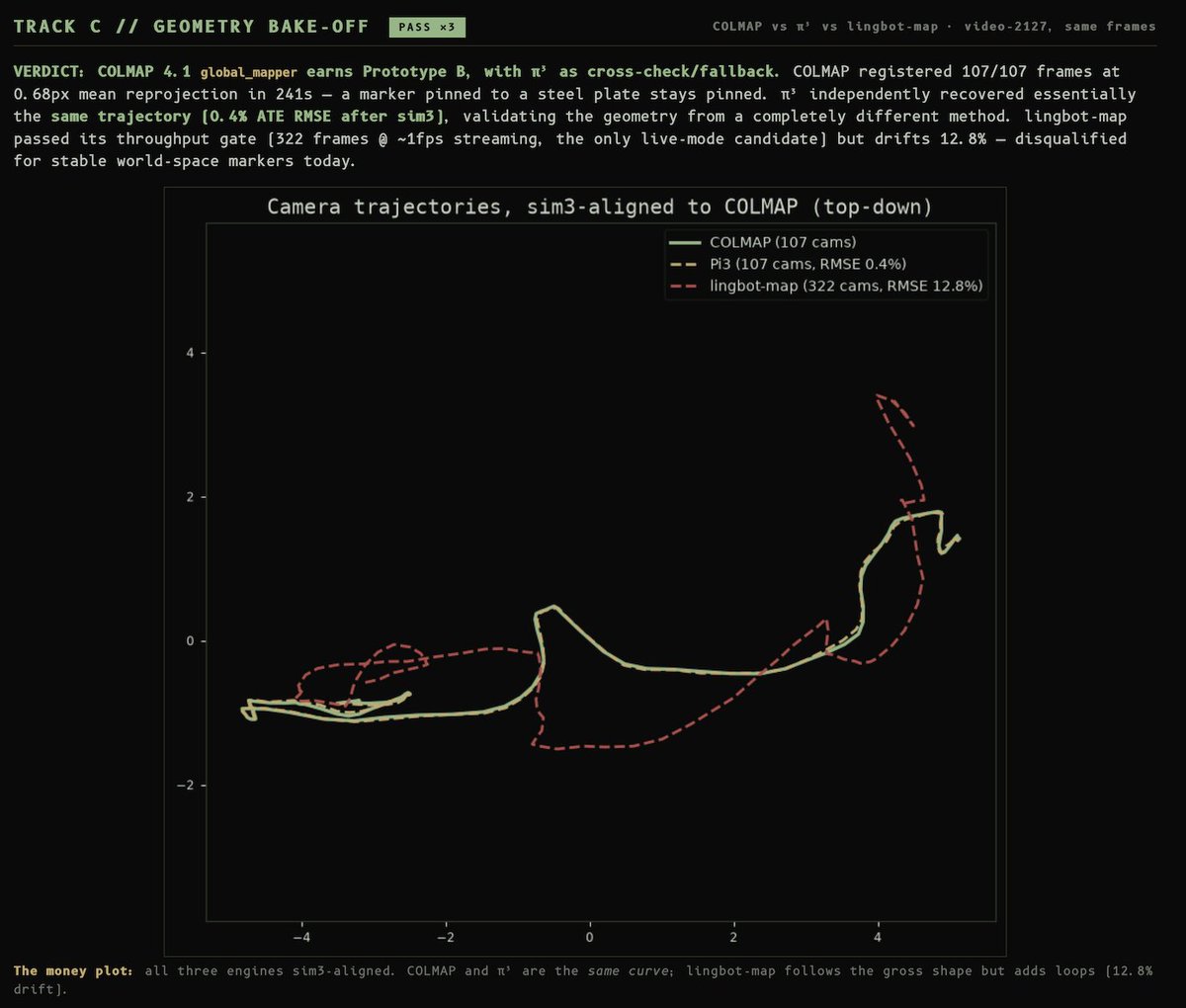Click the x-axis tick label −4
This screenshot has height=1008, width=1186.
click(301, 936)
